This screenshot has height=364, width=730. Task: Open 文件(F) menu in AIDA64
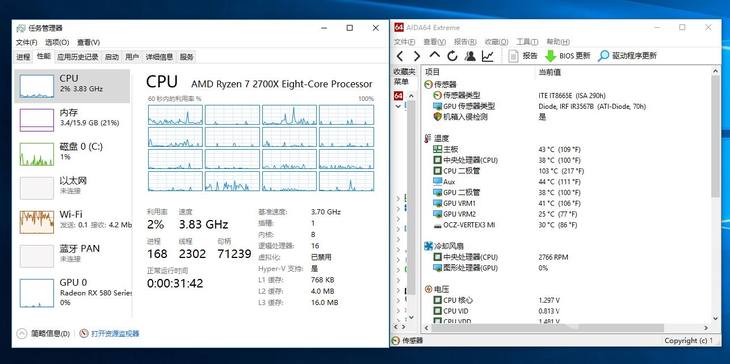[x=405, y=42]
